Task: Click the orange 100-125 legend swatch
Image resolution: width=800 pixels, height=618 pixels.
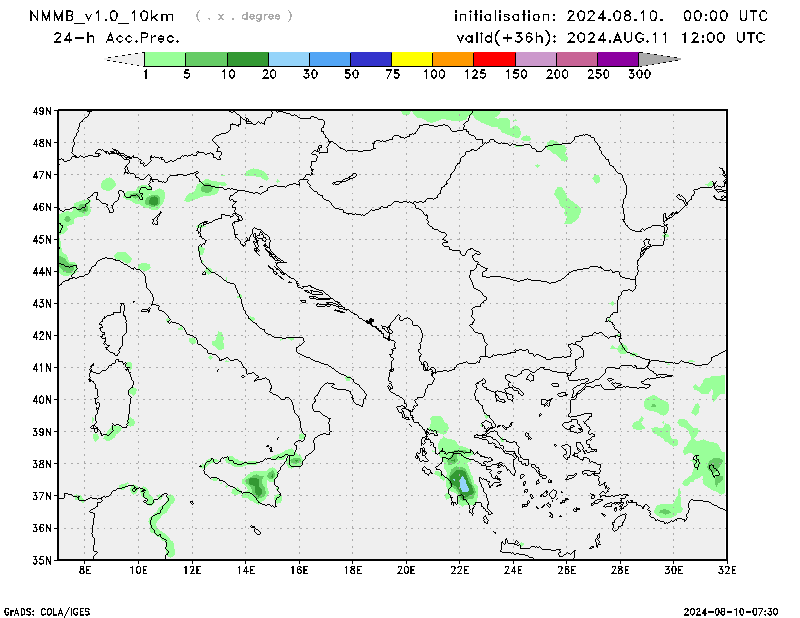Action: click(453, 60)
